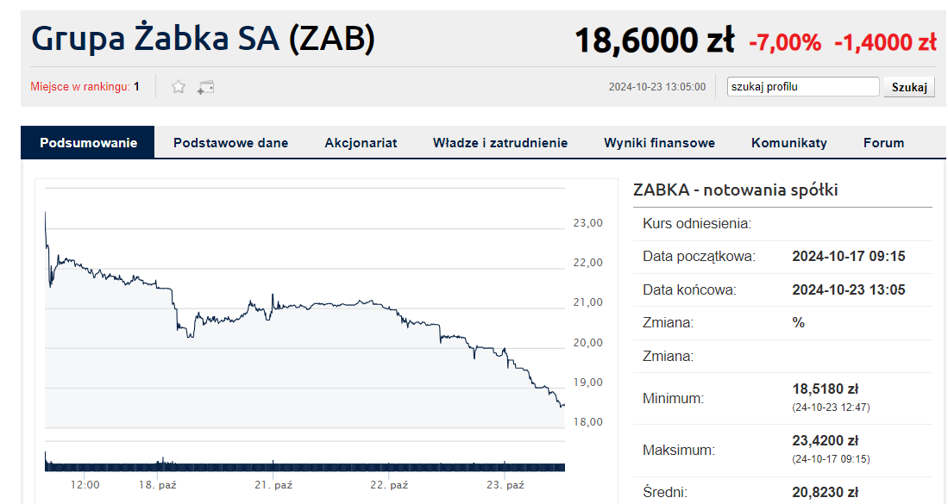
Task: Click the 'Miejsce w rankingu' link
Action: click(x=80, y=87)
